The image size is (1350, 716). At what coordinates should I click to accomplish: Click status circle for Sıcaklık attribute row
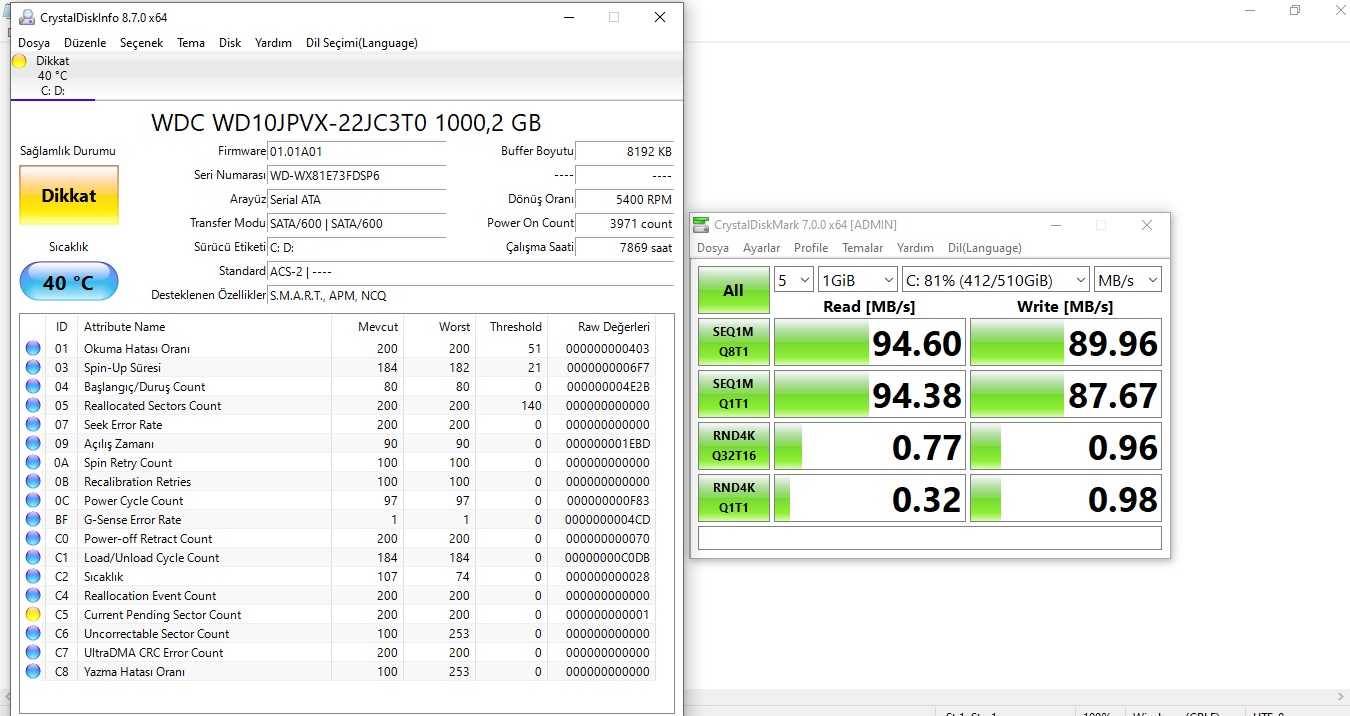[x=33, y=577]
